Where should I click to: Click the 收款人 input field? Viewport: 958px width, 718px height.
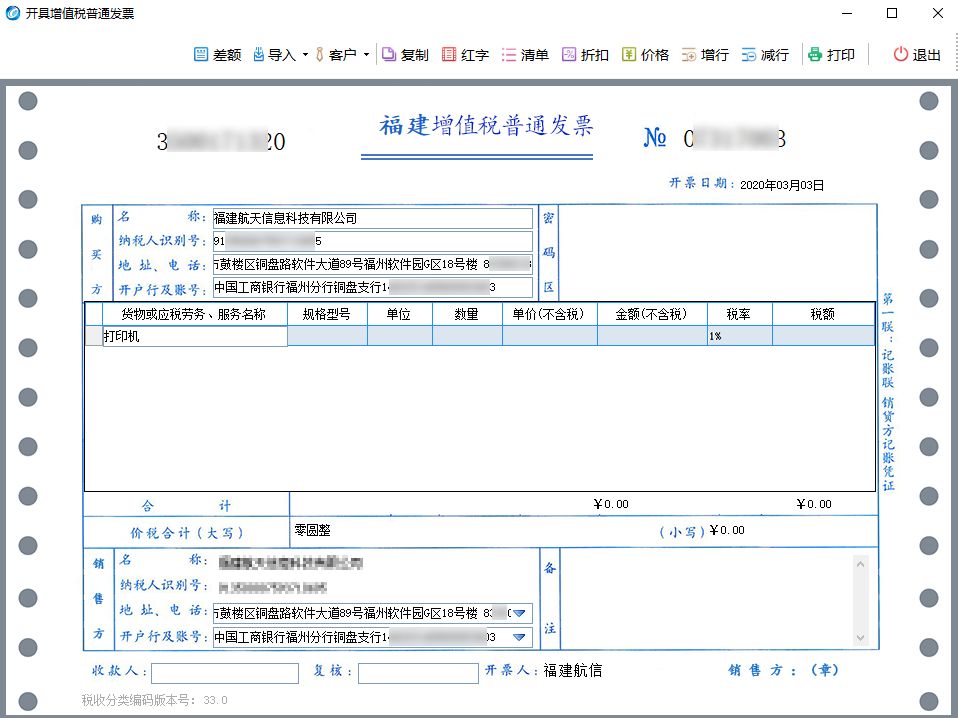point(225,673)
